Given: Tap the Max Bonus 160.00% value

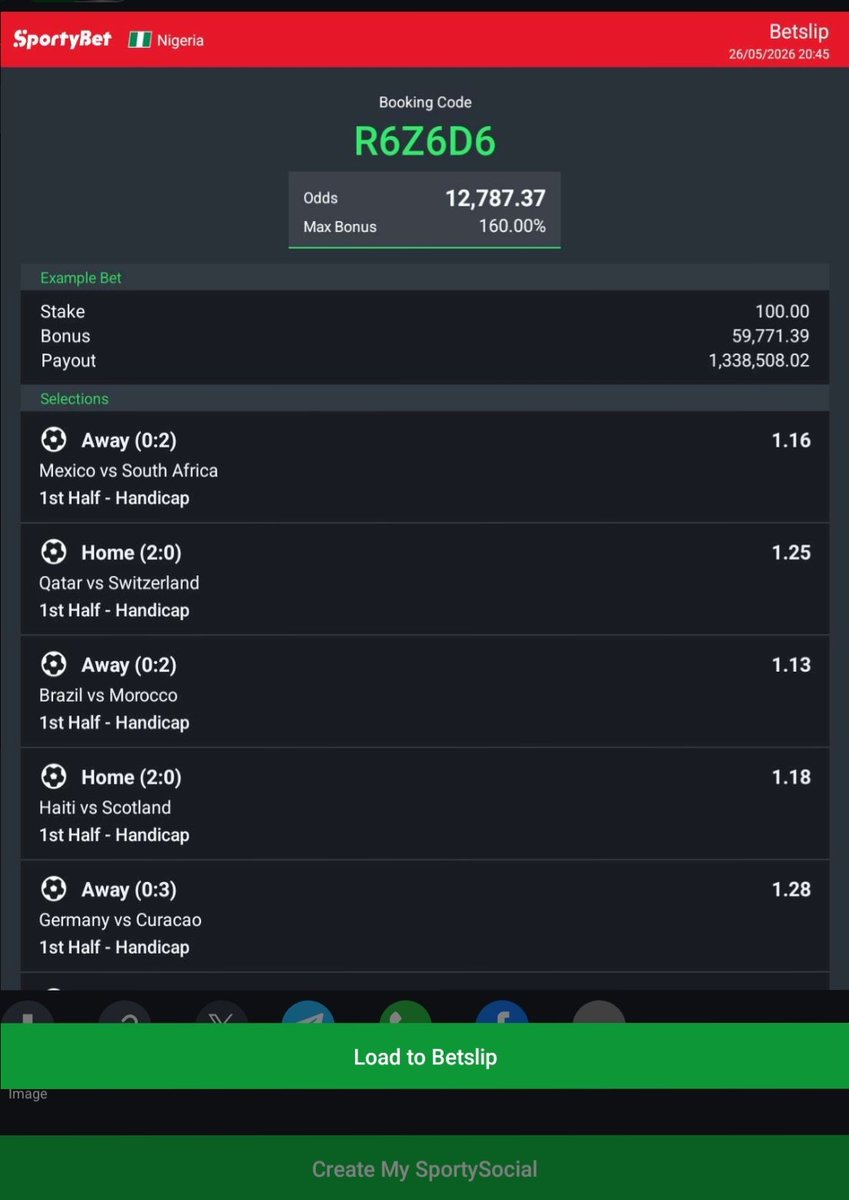Looking at the screenshot, I should (x=512, y=227).
